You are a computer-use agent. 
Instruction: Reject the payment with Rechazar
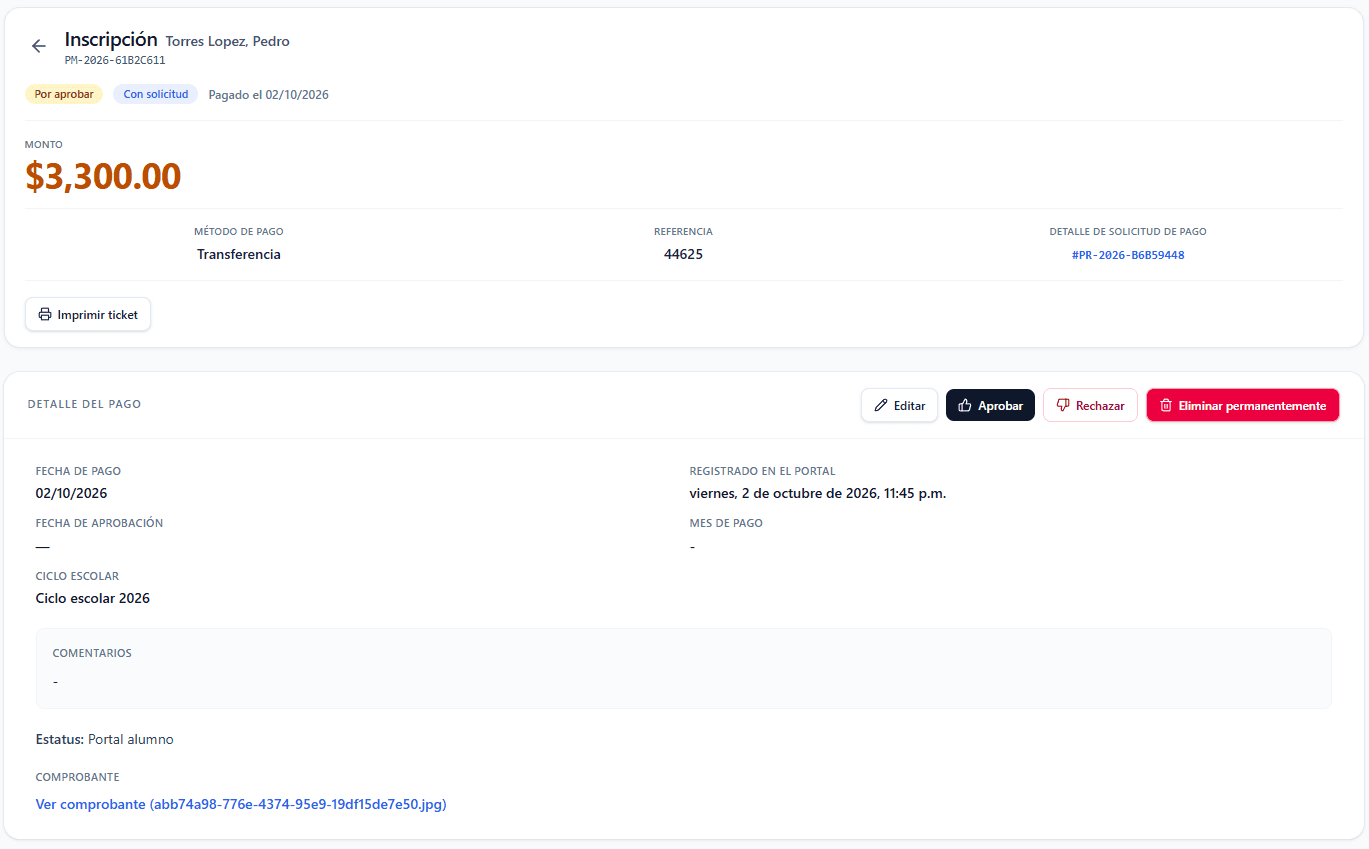pyautogui.click(x=1090, y=405)
